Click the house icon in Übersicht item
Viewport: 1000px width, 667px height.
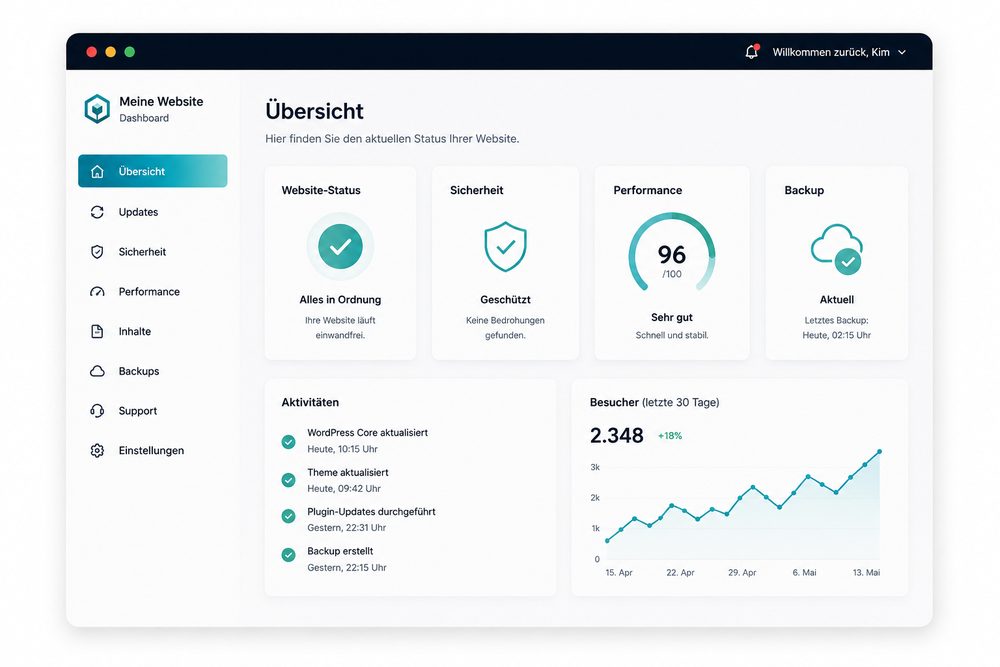97,172
